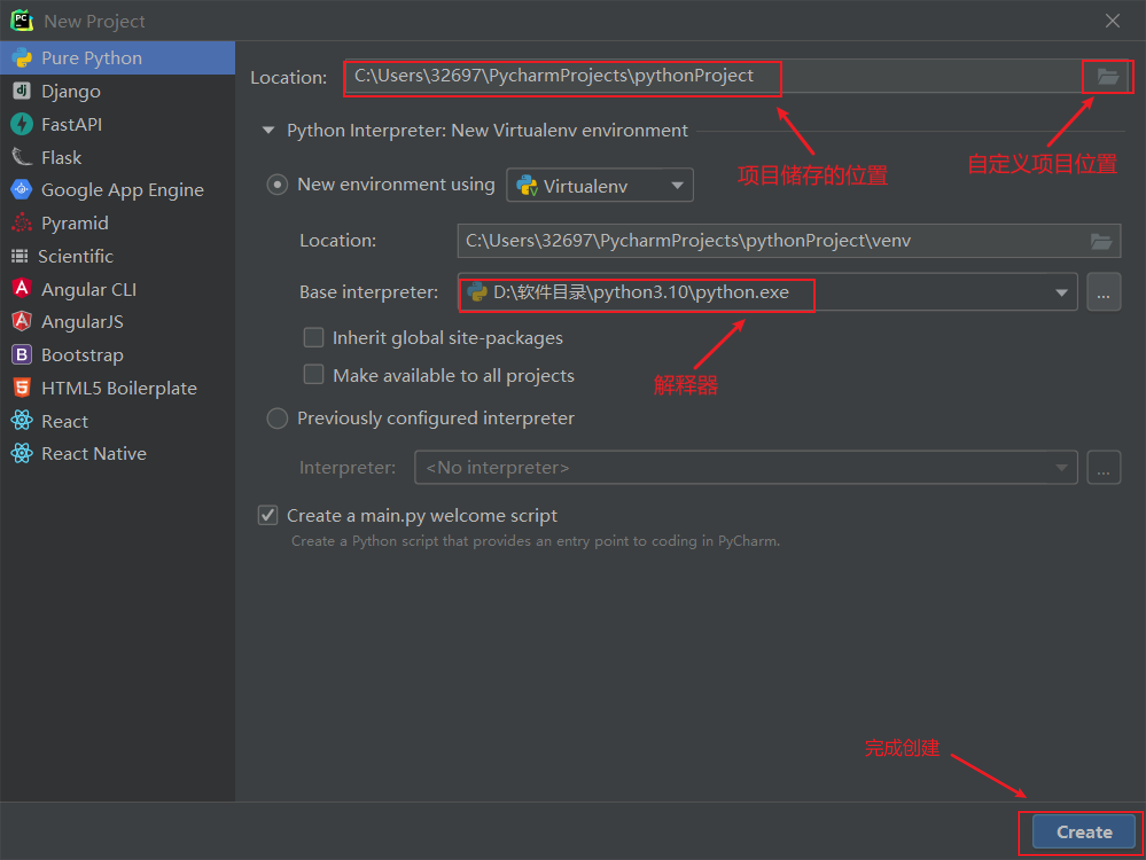Click the Pyramid icon in the sidebar
This screenshot has height=860, width=1146.
coord(22,223)
